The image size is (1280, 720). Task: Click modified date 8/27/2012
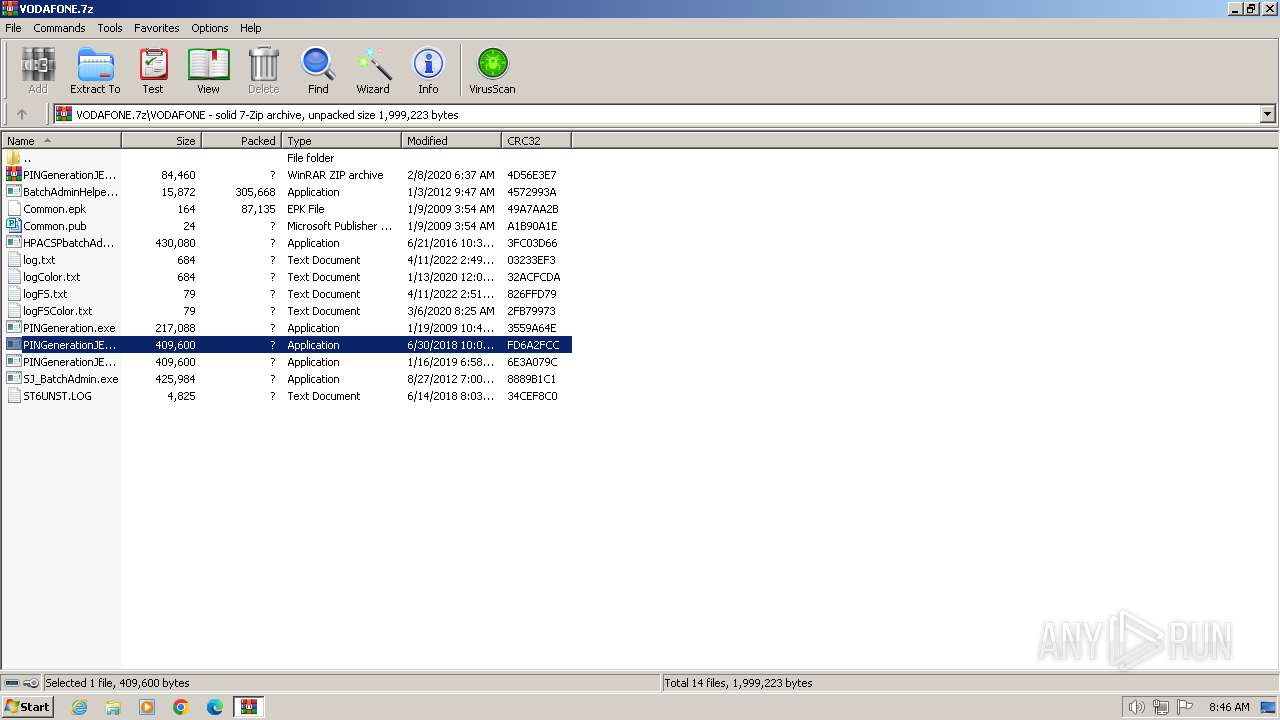point(450,379)
